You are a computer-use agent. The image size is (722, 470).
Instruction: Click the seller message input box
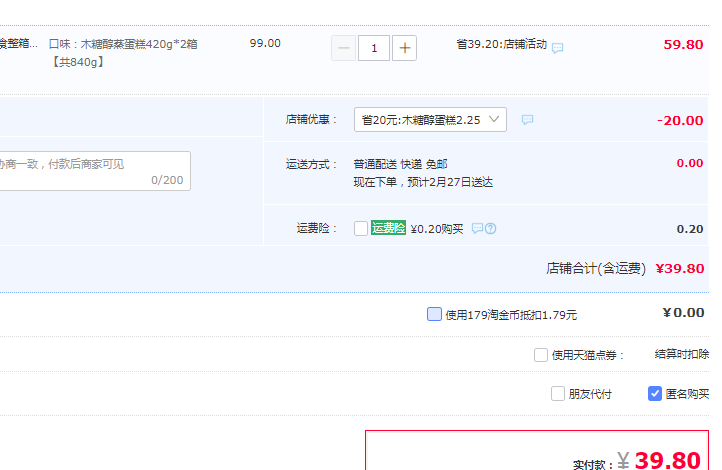coord(95,171)
